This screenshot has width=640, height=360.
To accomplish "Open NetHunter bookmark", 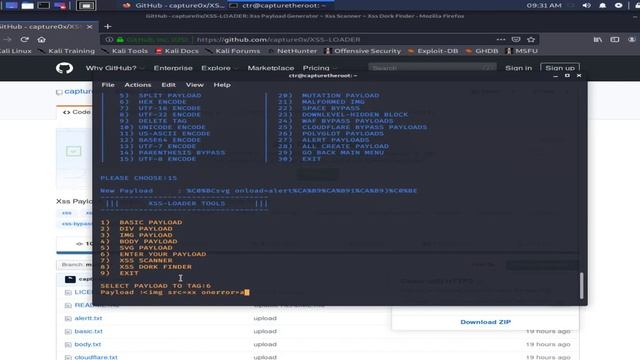I will tap(292, 51).
